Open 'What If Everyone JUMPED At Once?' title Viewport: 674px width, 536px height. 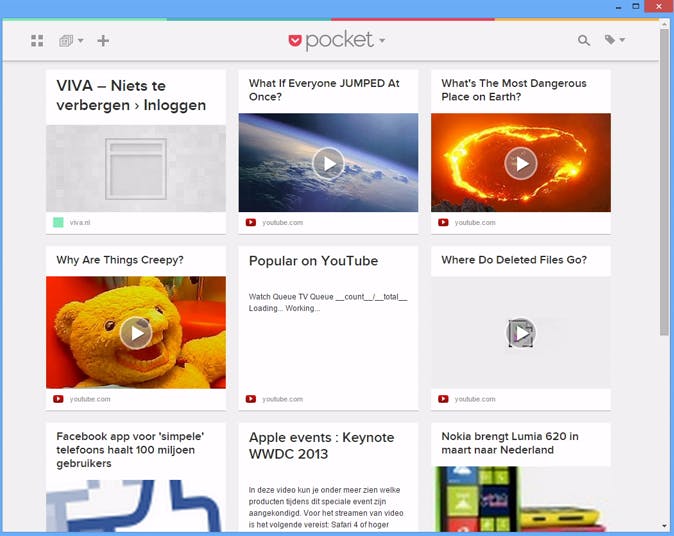(324, 90)
